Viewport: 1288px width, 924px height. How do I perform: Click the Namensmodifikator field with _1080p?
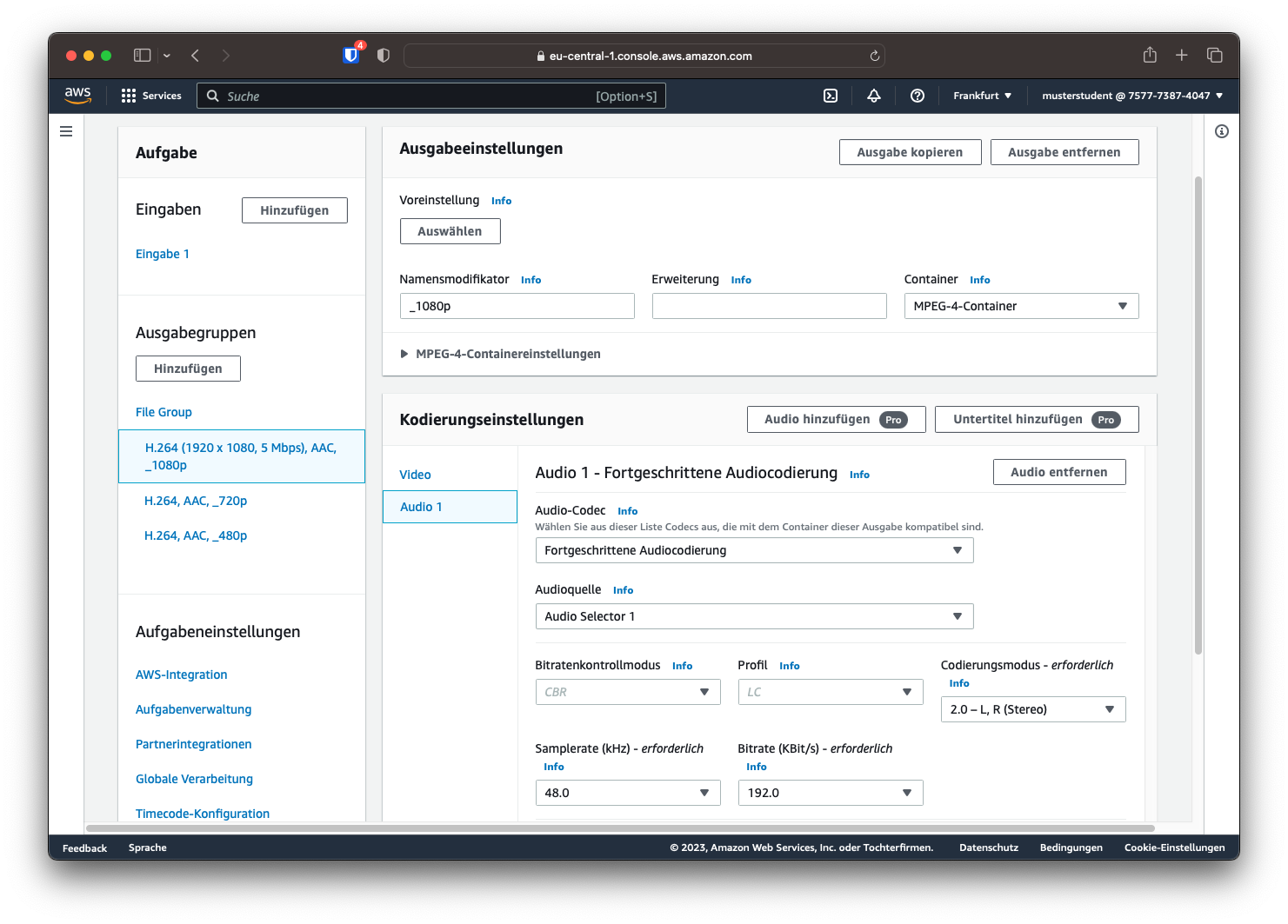tap(517, 306)
